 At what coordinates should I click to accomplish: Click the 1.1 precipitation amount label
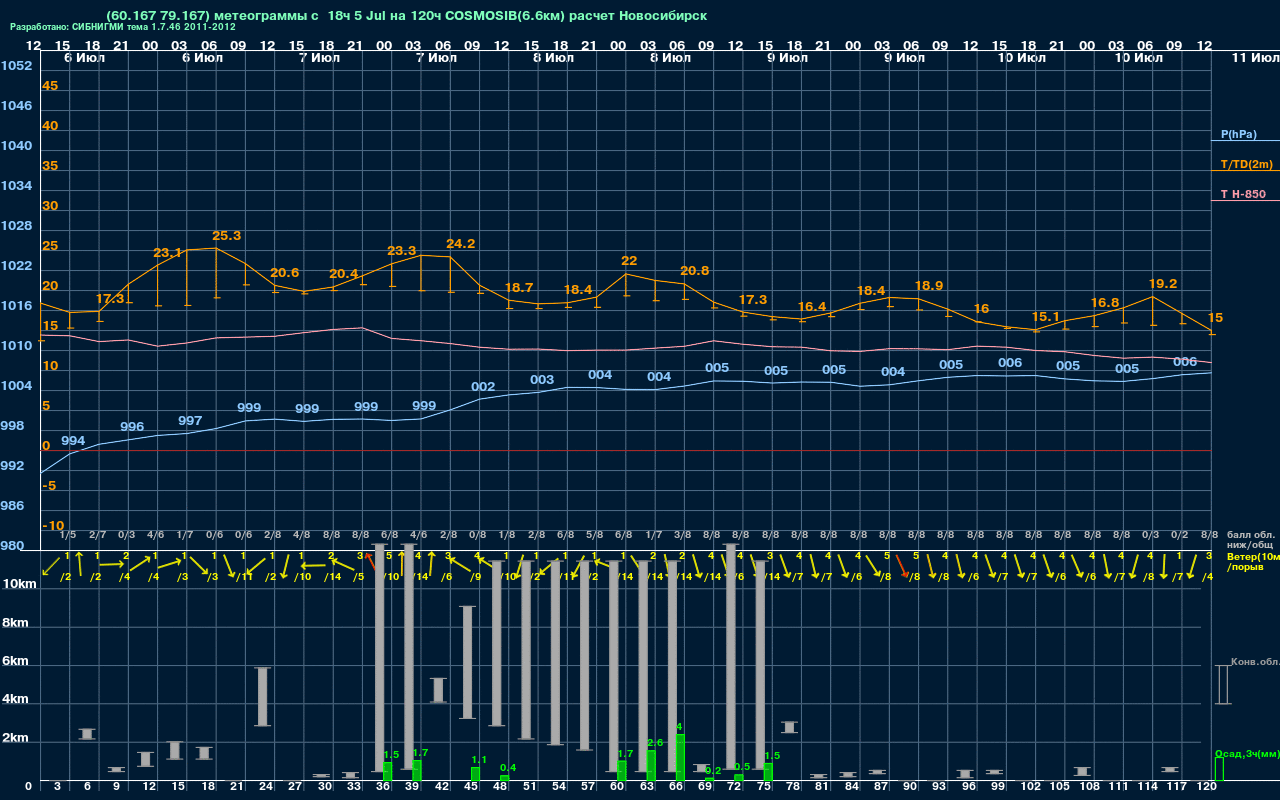479,760
